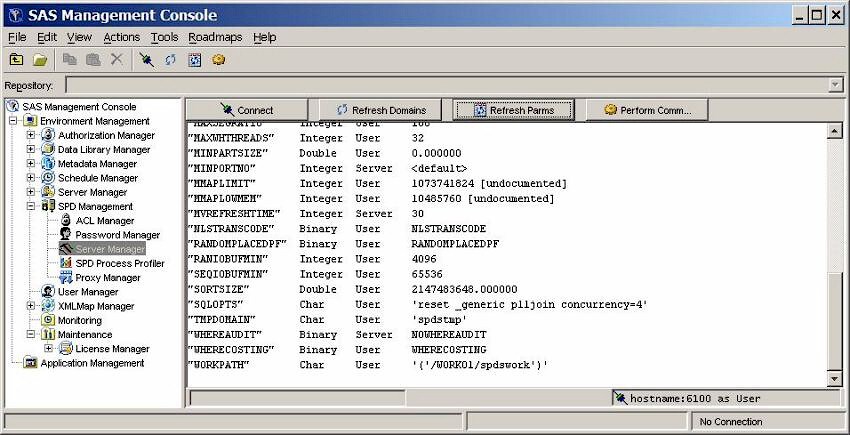850x435 pixels.
Task: Click the Metadata Manager icon
Action: [x=48, y=163]
